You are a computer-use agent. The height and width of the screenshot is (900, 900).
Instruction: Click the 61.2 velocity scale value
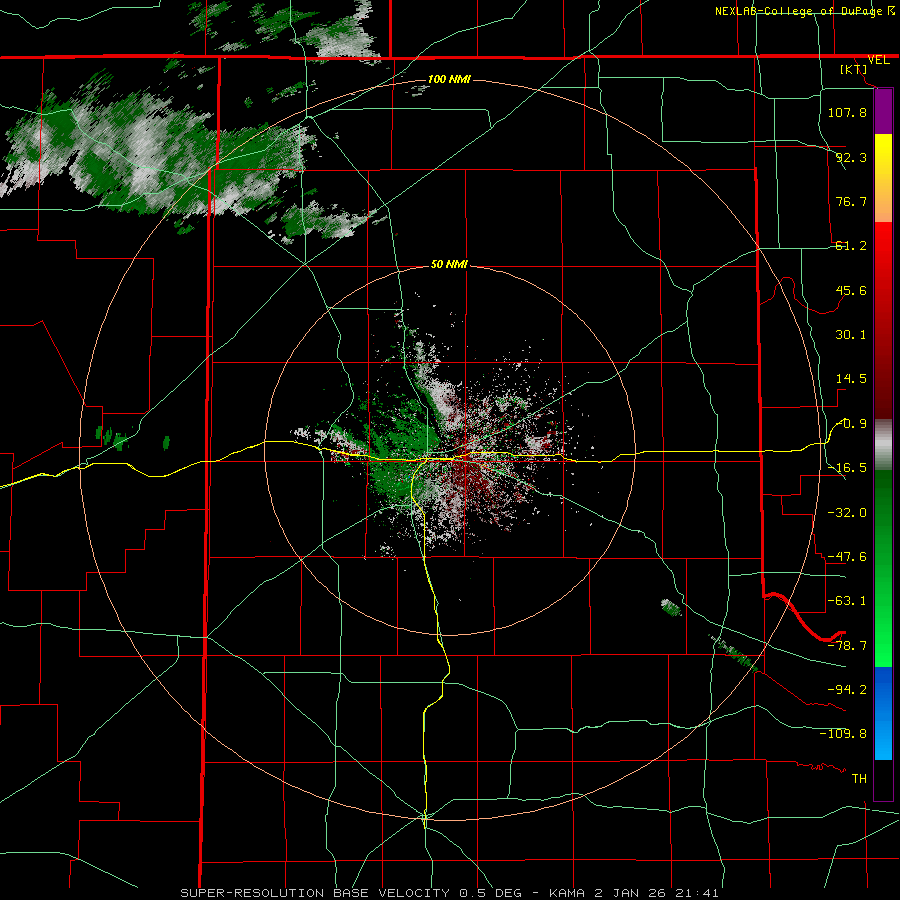(x=851, y=246)
